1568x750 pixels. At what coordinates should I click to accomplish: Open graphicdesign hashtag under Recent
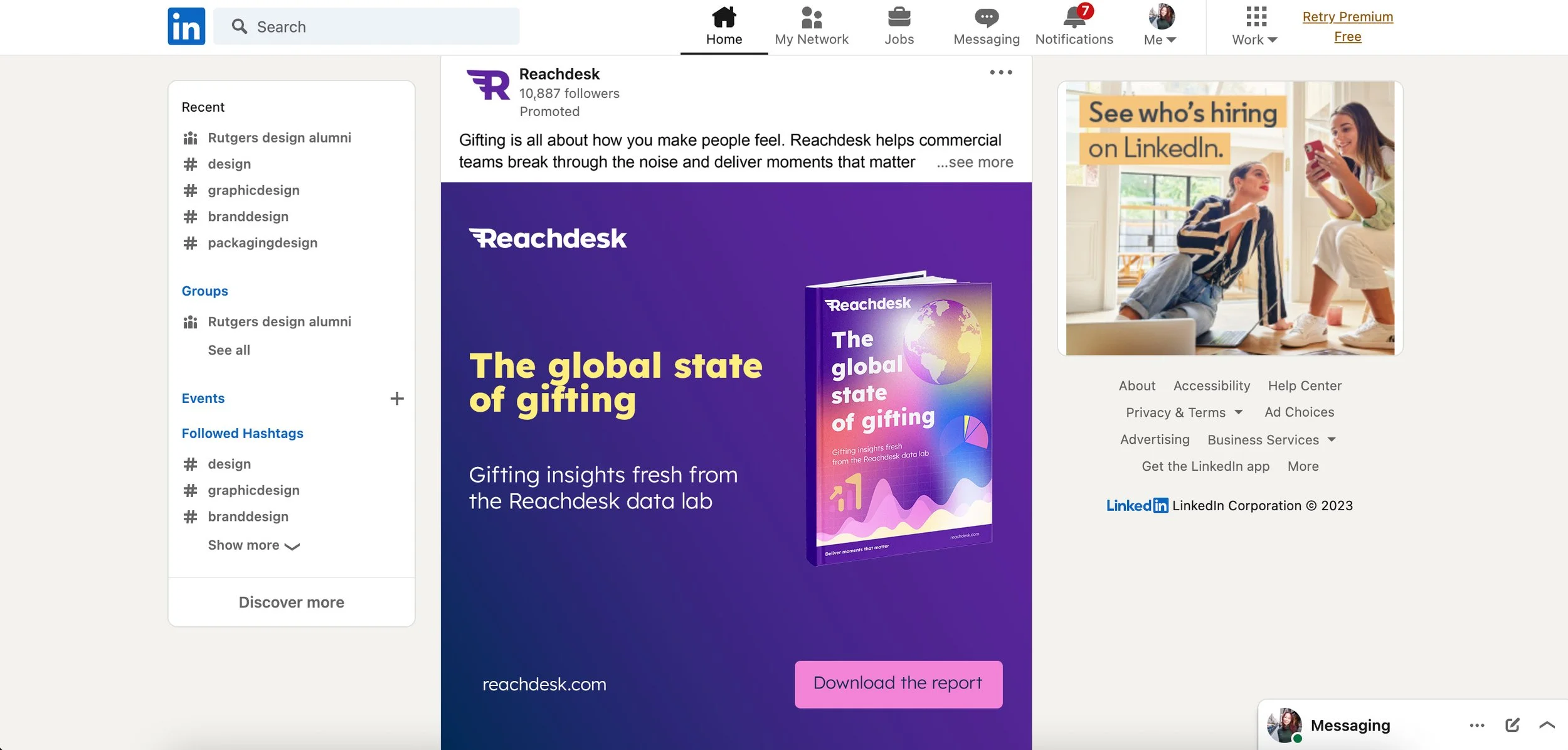click(x=253, y=190)
